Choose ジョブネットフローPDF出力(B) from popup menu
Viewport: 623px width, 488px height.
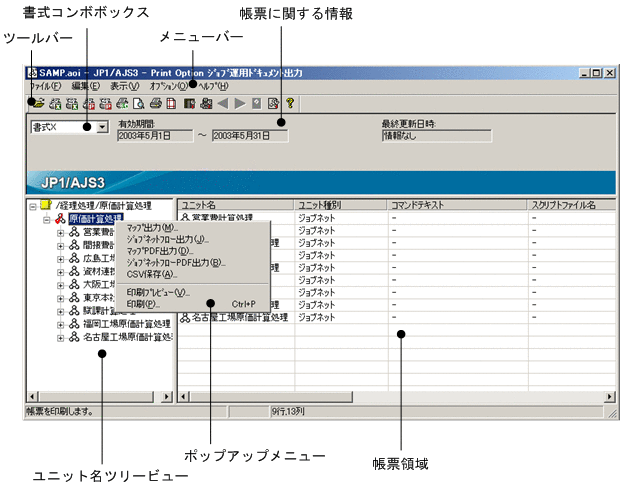click(x=192, y=262)
